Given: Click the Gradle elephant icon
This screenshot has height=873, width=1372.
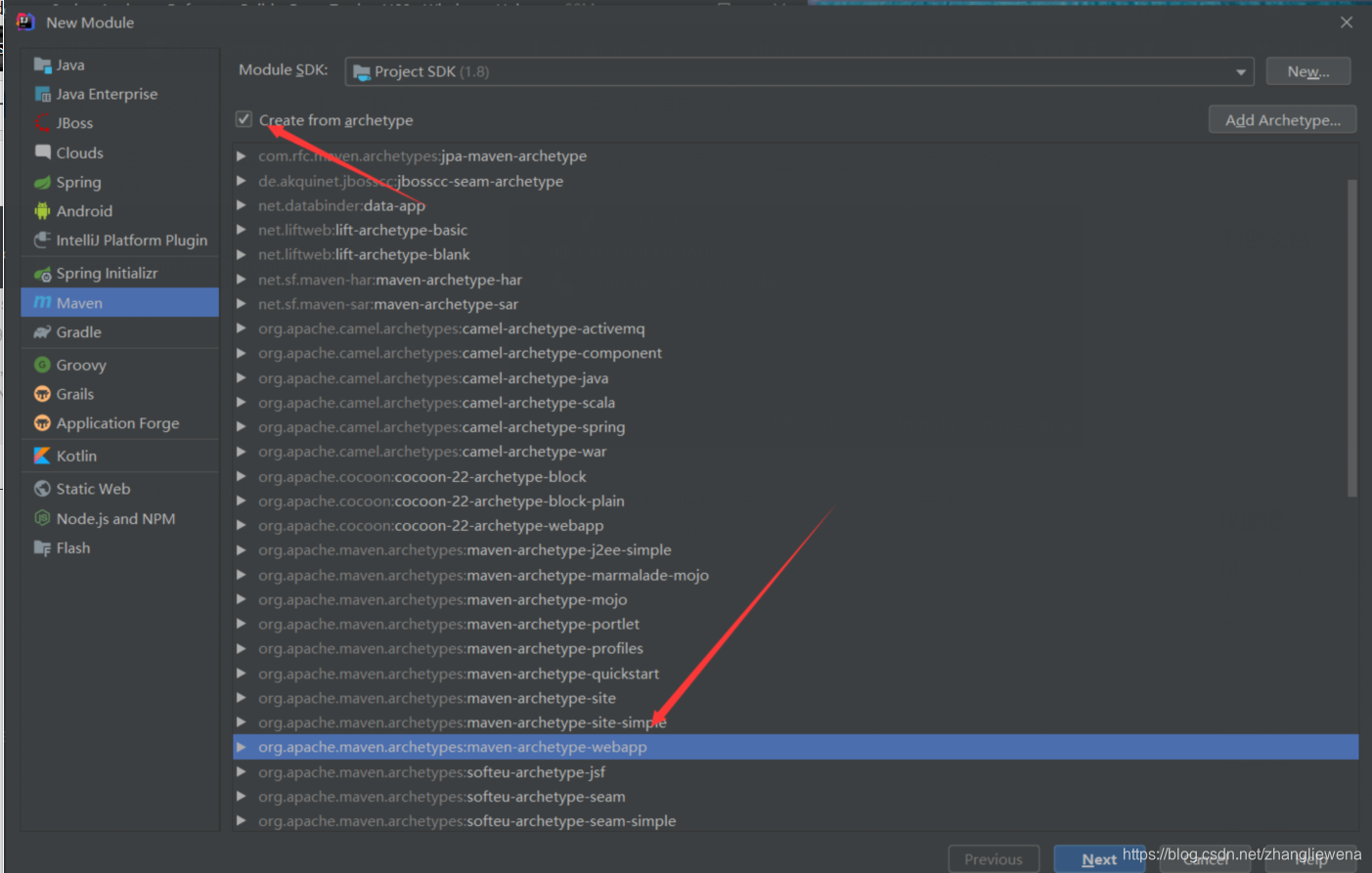Looking at the screenshot, I should pyautogui.click(x=42, y=332).
